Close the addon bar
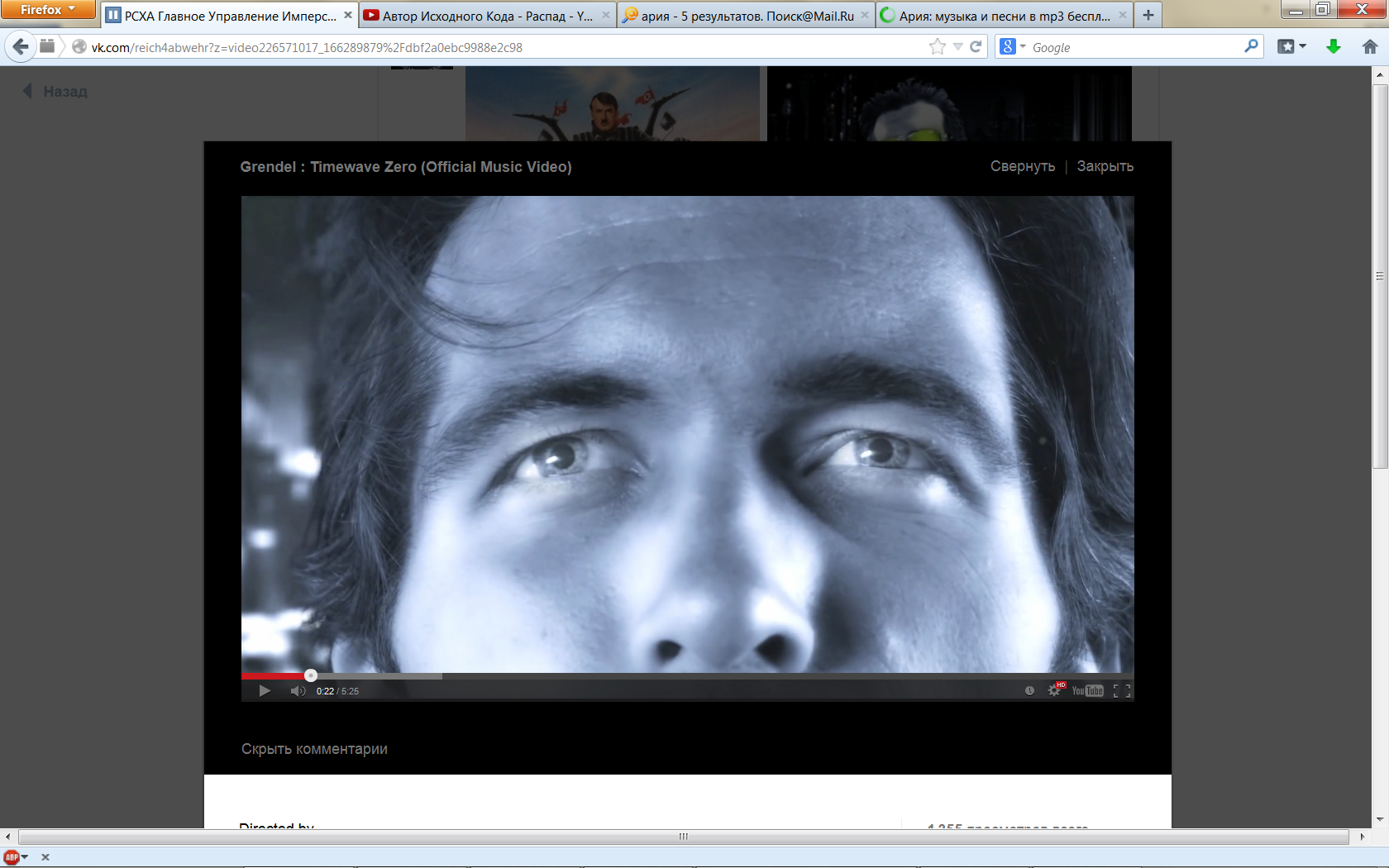 [45, 857]
